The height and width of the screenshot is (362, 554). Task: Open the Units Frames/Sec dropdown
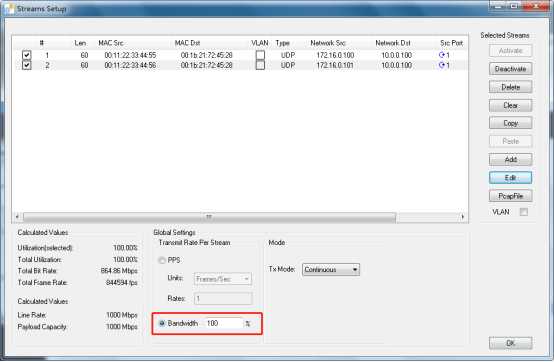(x=223, y=279)
